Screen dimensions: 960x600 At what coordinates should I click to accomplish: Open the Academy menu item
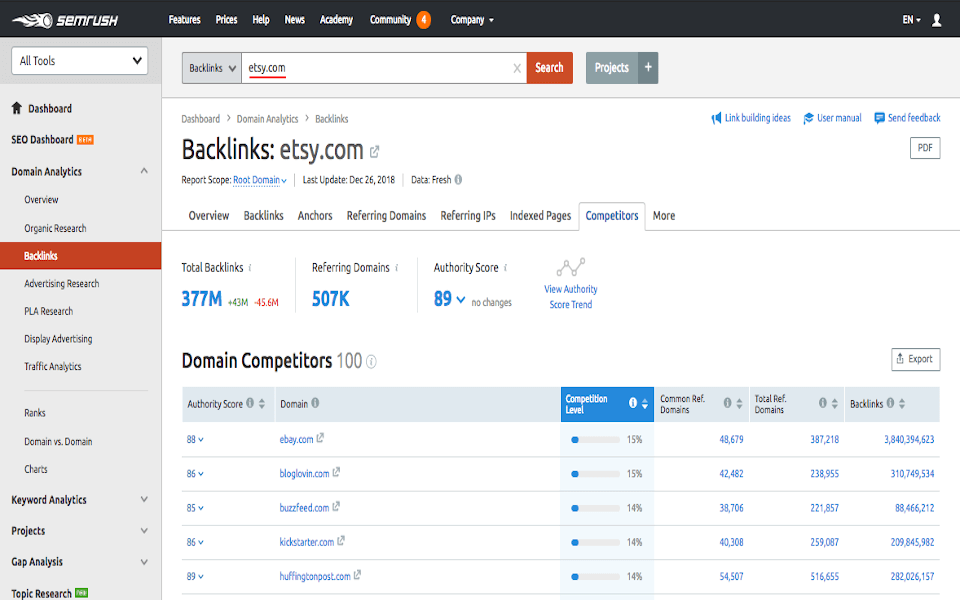tap(336, 19)
